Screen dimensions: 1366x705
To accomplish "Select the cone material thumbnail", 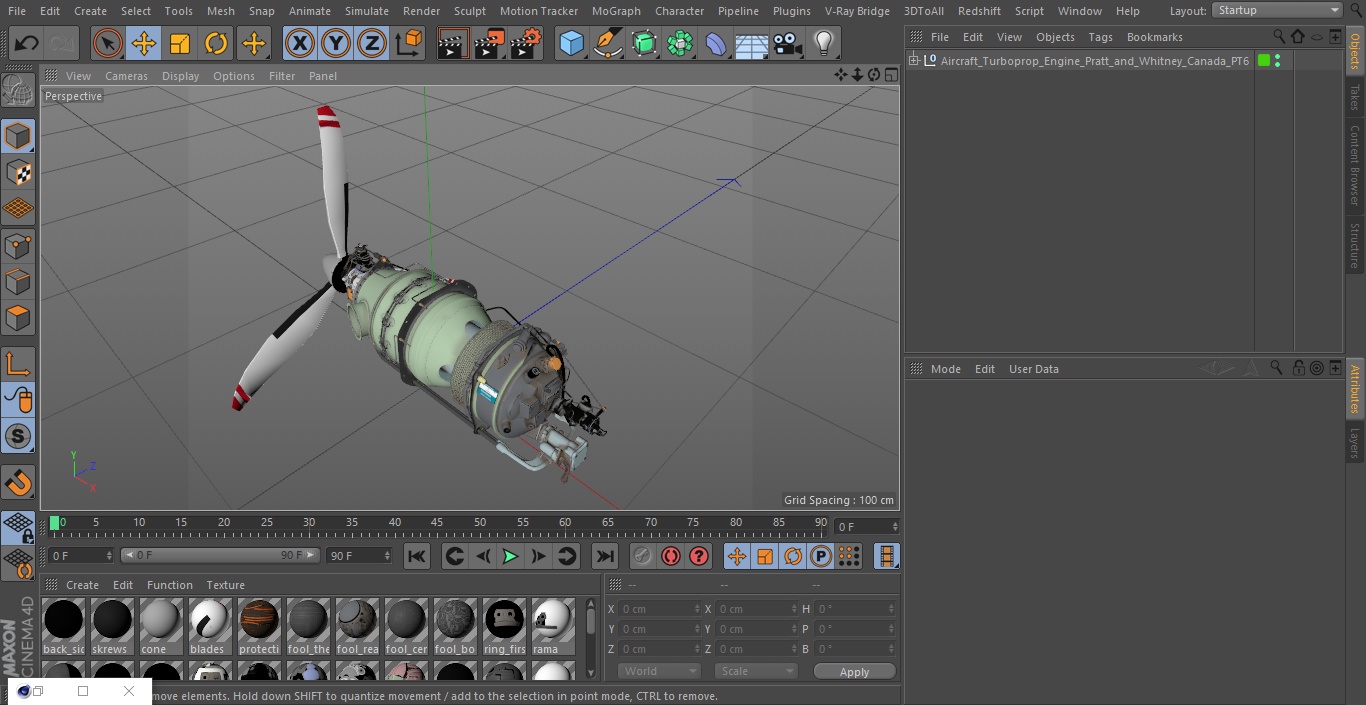I will point(160,626).
